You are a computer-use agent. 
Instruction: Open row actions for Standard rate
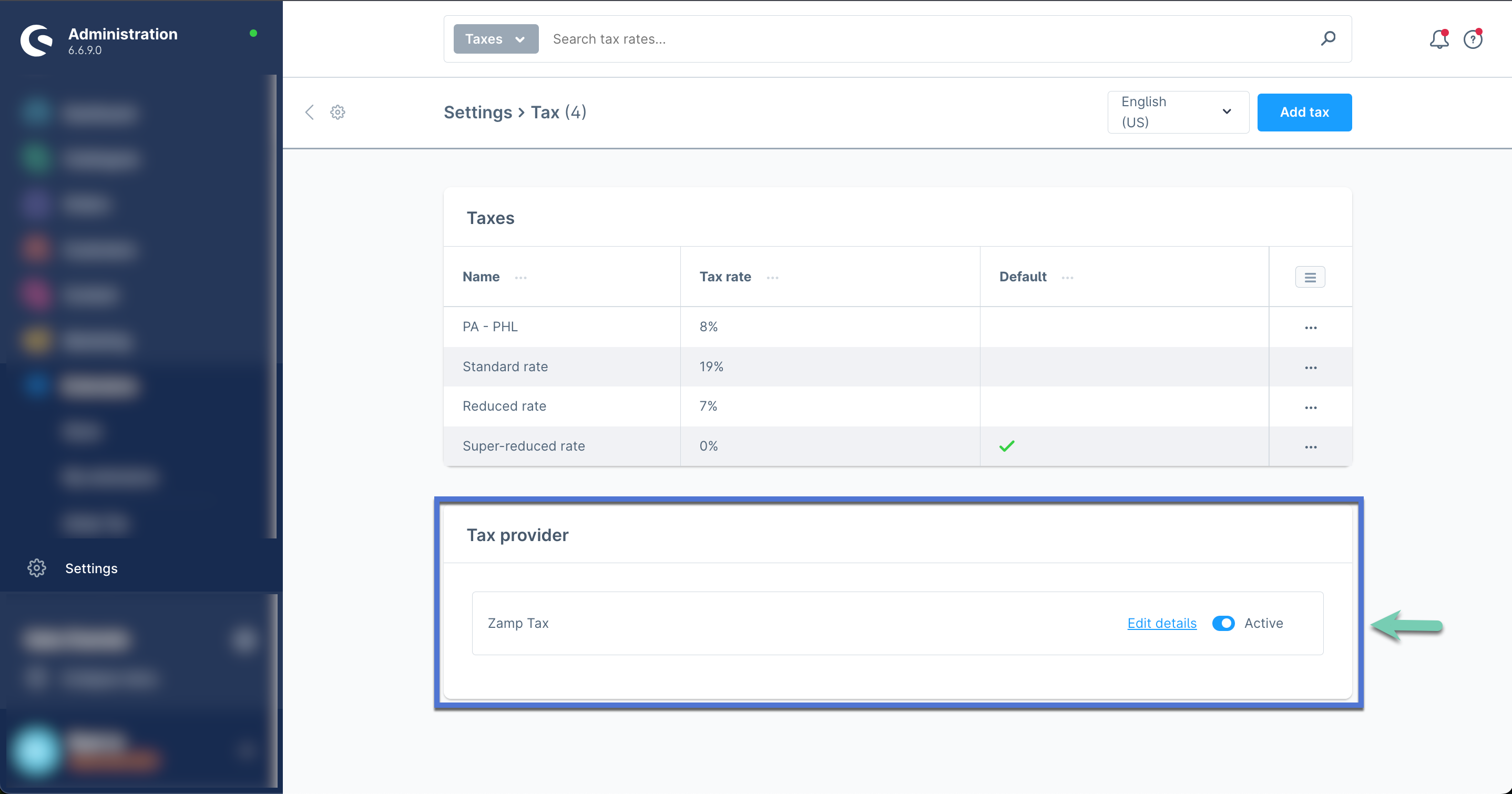coord(1311,368)
